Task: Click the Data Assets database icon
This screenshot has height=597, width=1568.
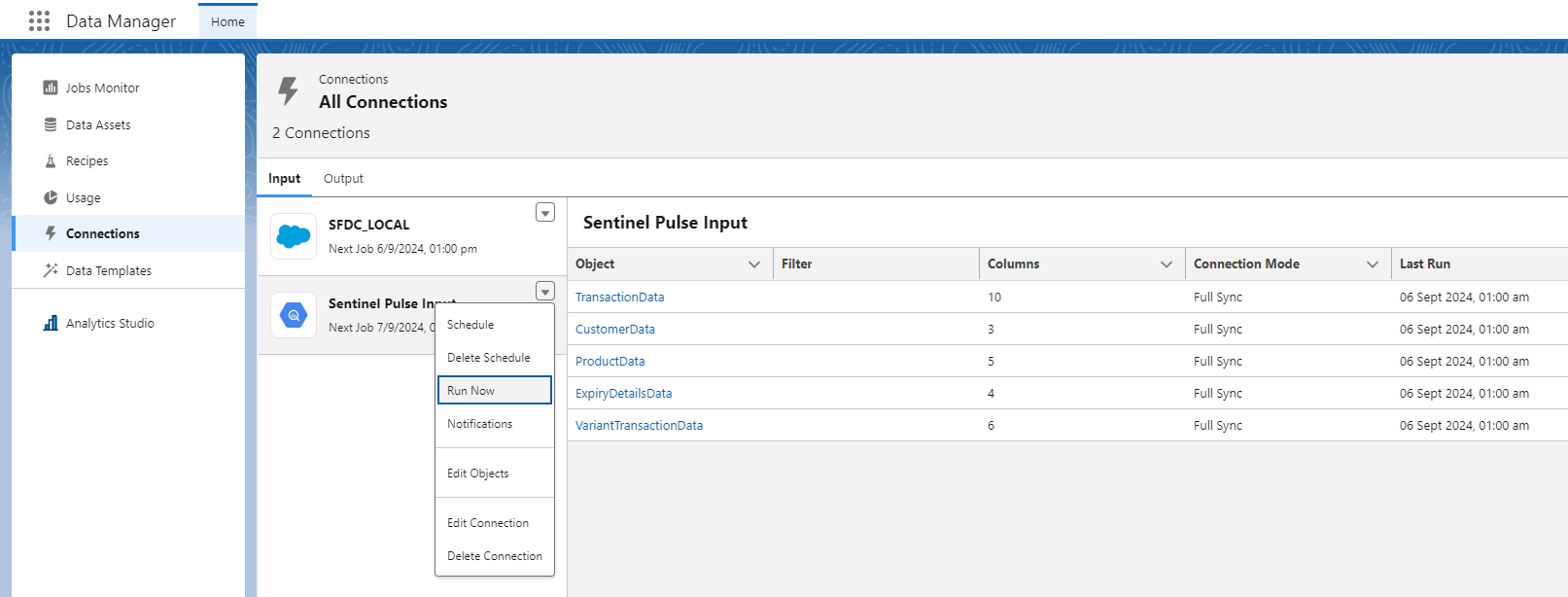Action: 51,124
